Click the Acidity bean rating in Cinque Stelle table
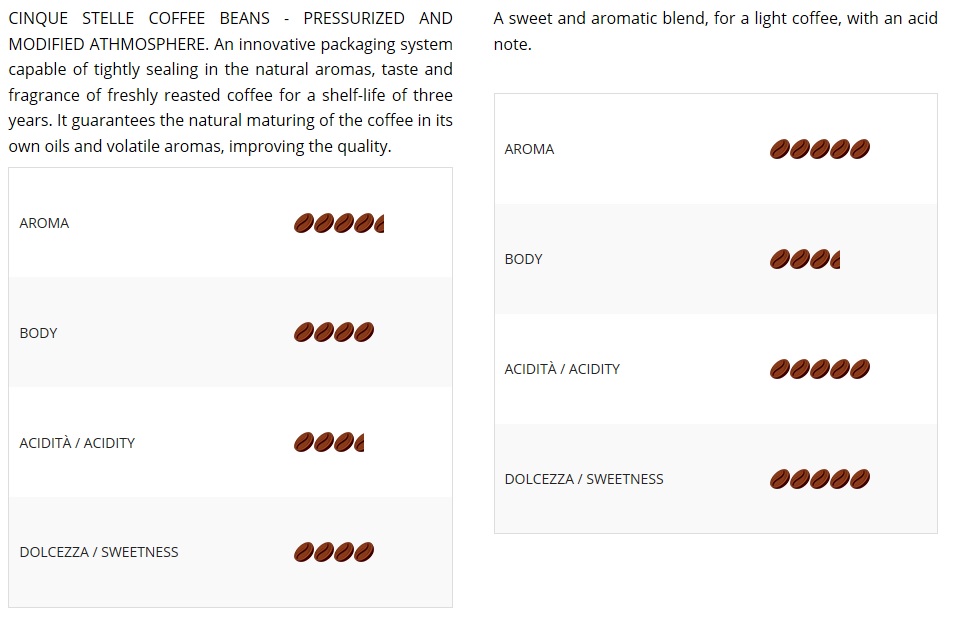 (329, 442)
